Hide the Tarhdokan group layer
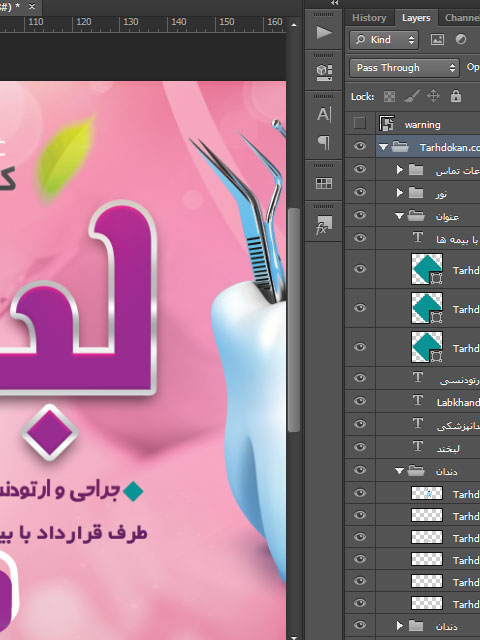This screenshot has width=480, height=640. click(360, 146)
